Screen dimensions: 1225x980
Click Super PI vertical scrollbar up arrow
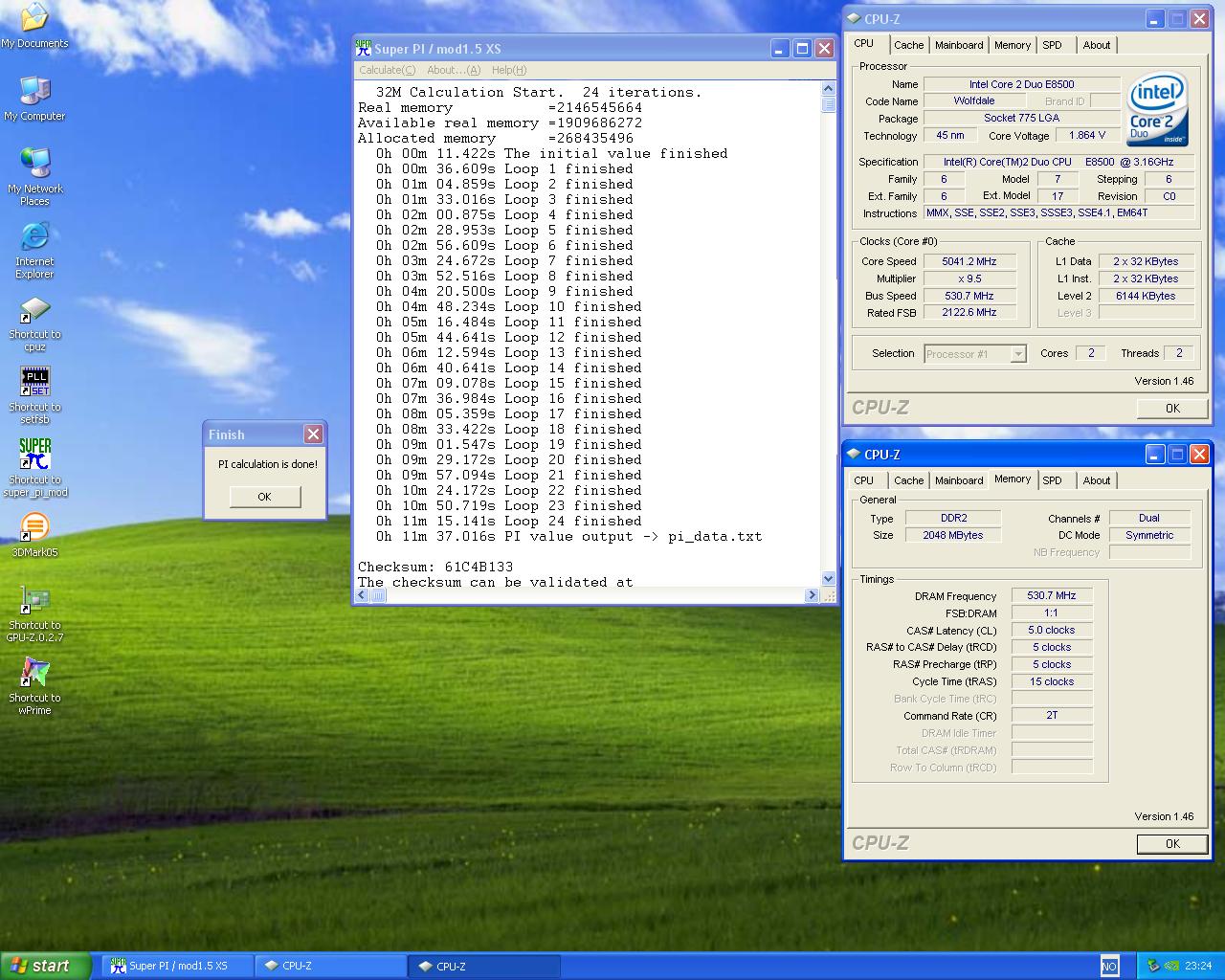(828, 88)
